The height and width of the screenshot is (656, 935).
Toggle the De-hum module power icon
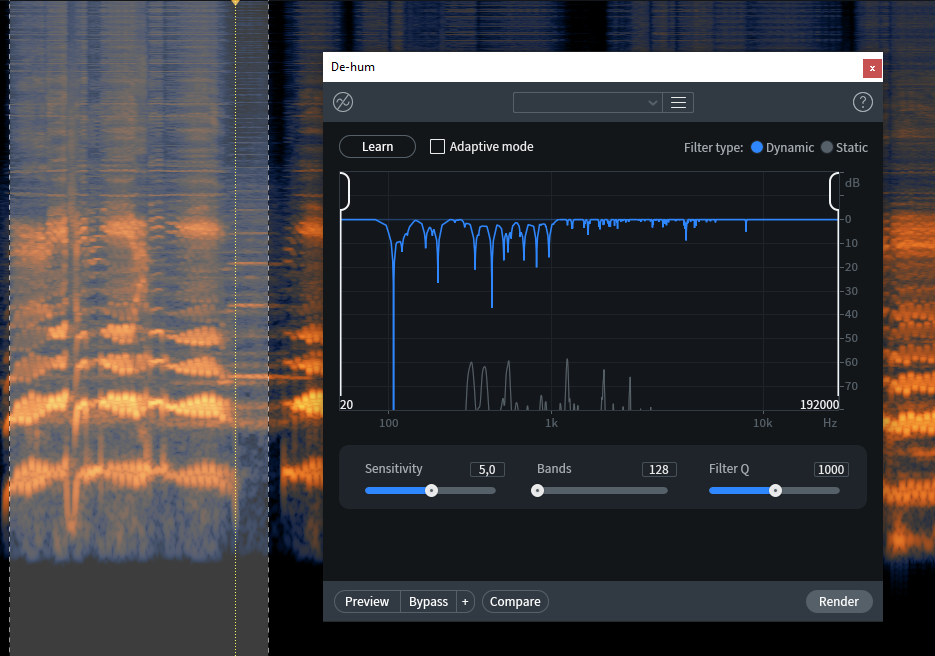[x=343, y=102]
